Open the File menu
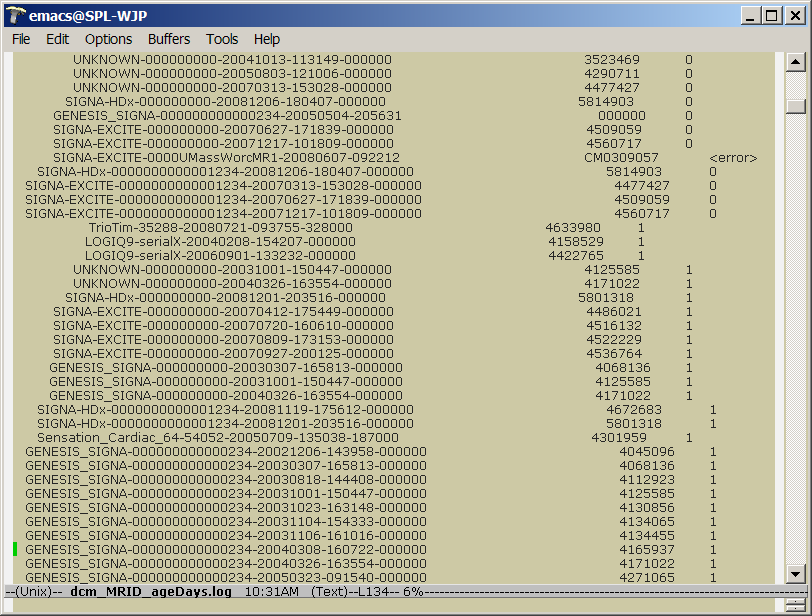Viewport: 812px width, 616px height. [x=20, y=39]
